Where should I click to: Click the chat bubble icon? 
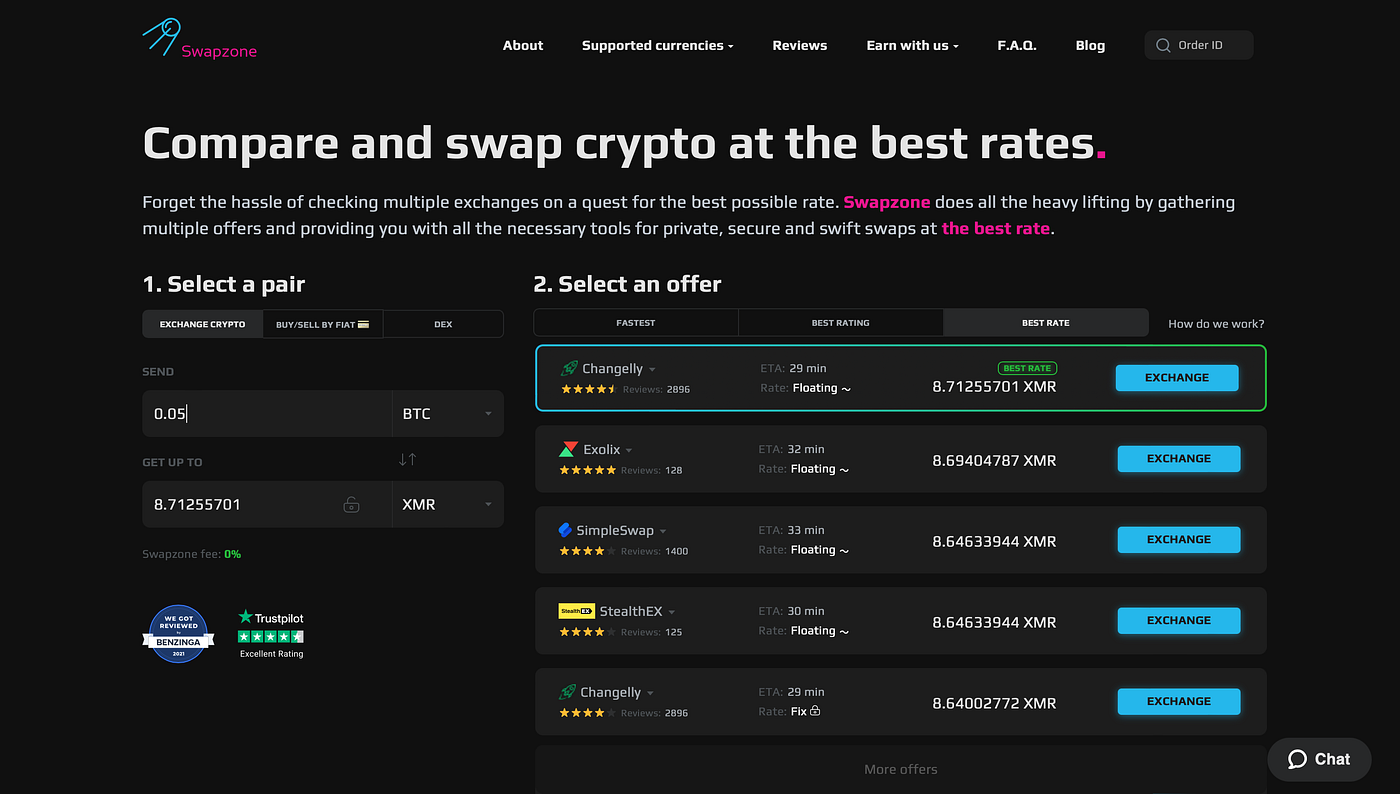click(x=1297, y=759)
